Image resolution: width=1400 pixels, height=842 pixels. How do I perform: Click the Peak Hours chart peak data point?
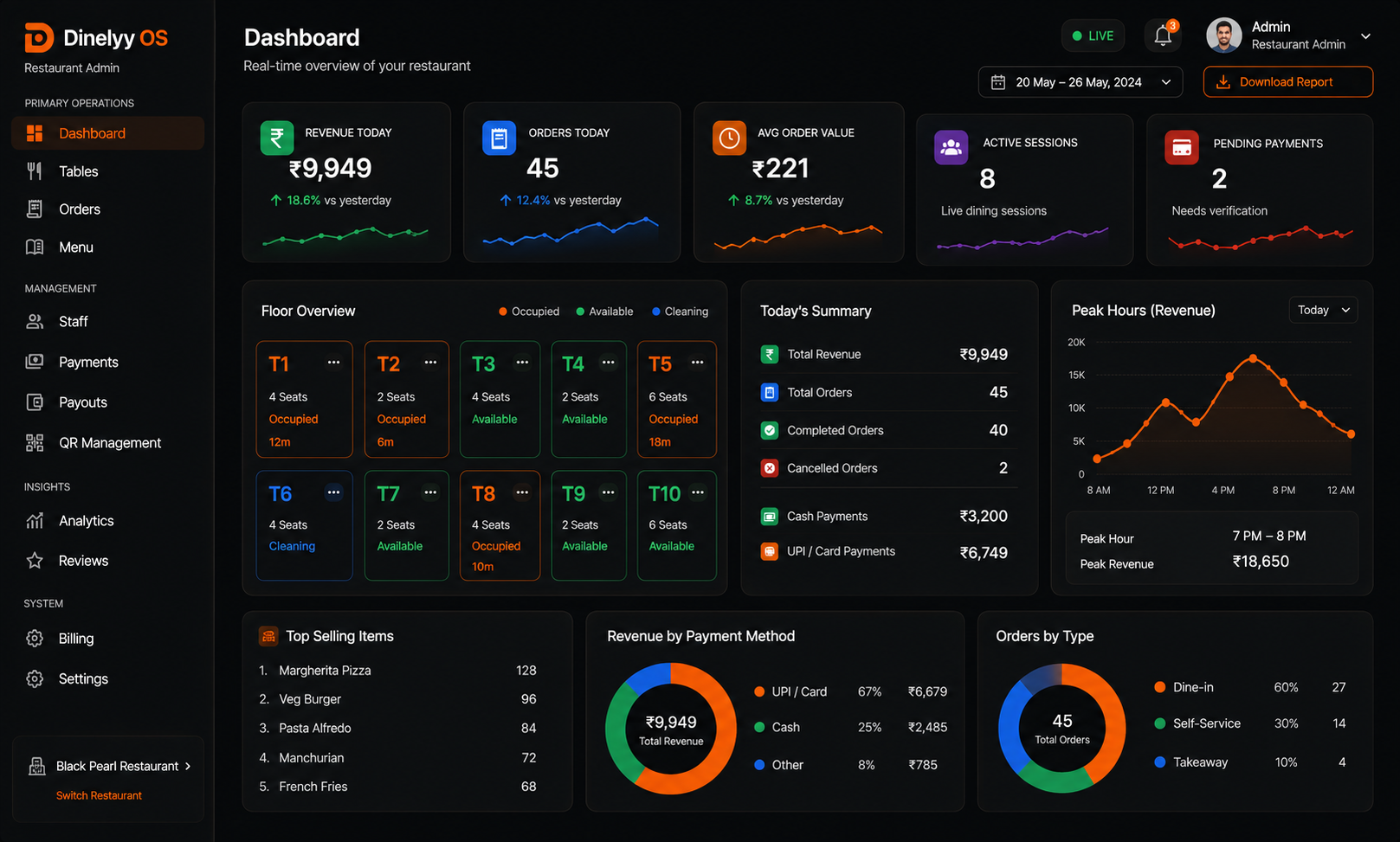tap(1253, 358)
